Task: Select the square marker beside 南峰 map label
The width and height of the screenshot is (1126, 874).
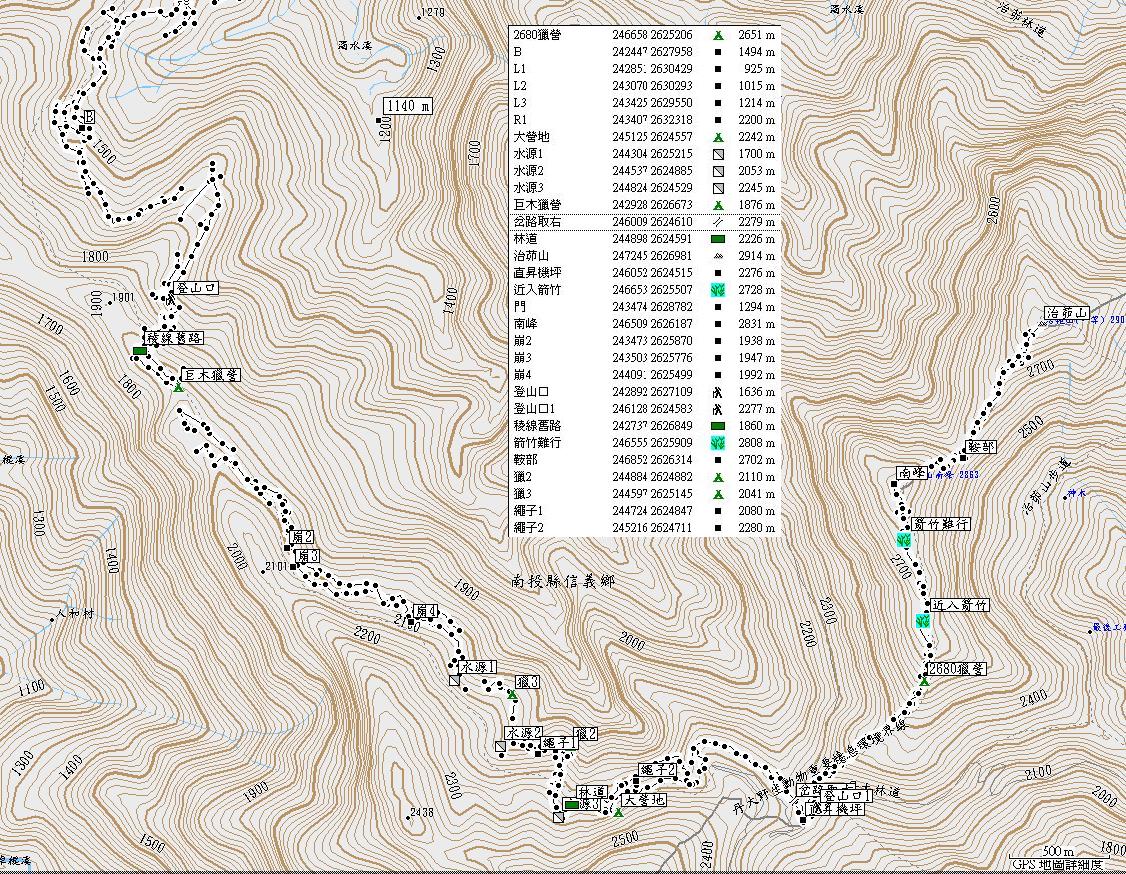Action: click(x=894, y=485)
